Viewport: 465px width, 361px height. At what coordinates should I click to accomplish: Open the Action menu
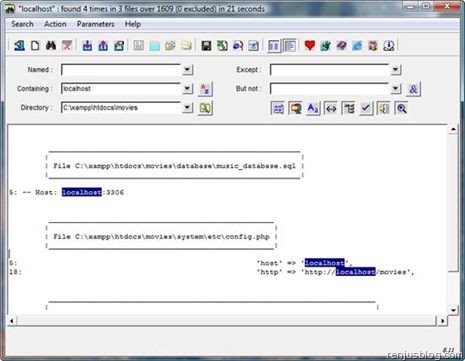tap(55, 24)
